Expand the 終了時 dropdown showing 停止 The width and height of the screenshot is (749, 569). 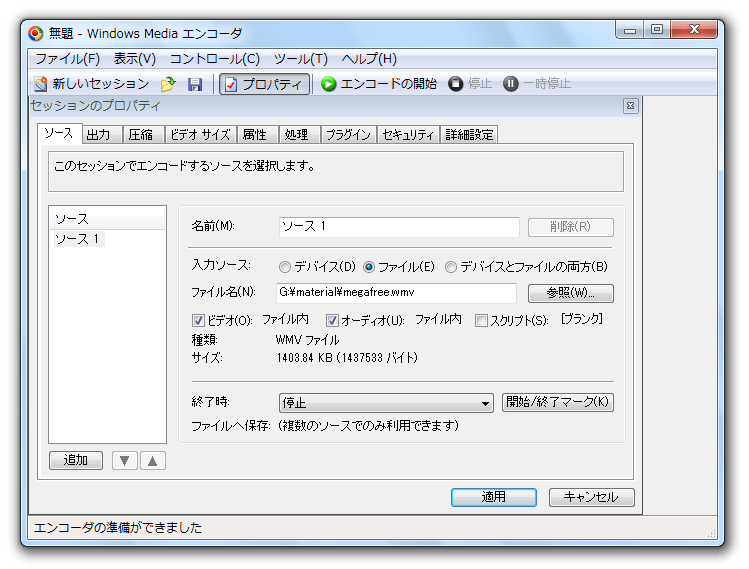pos(386,403)
